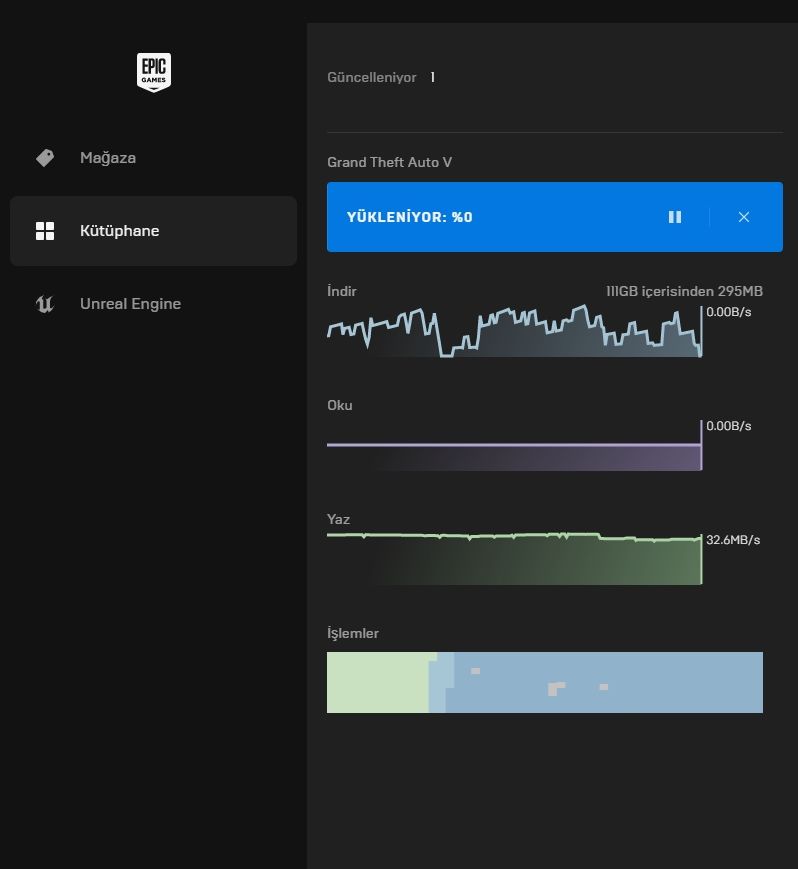This screenshot has width=798, height=869.
Task: Click the İndir label
Action: tap(342, 292)
